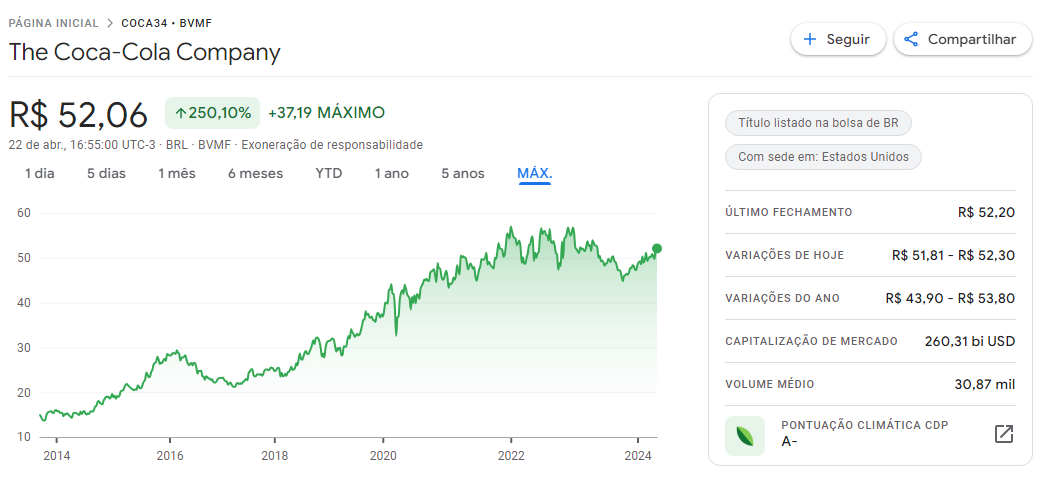Switch to the YTD range tab
The width and height of the screenshot is (1046, 477).
(329, 174)
